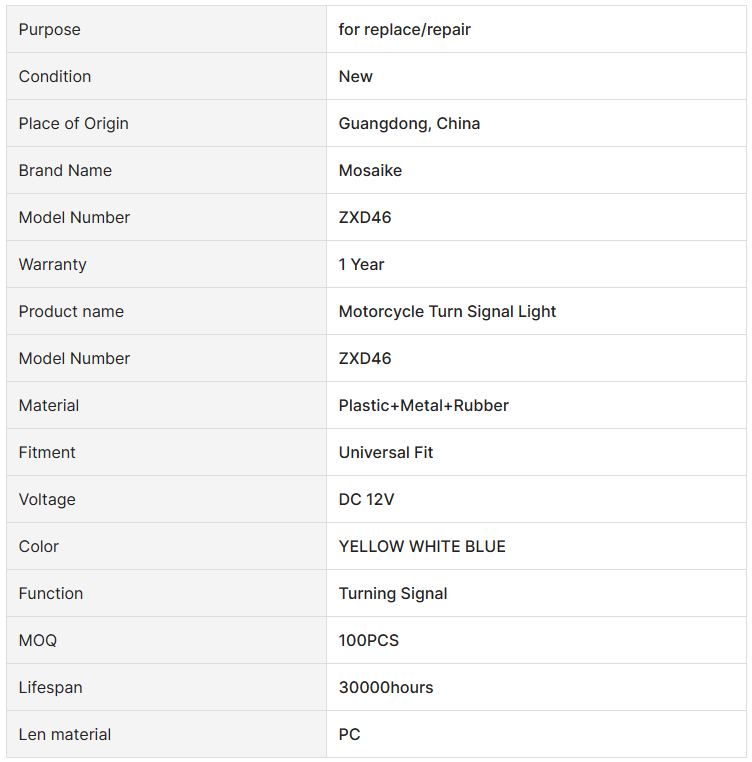Click the Voltage label cell
The image size is (752, 762).
166,499
